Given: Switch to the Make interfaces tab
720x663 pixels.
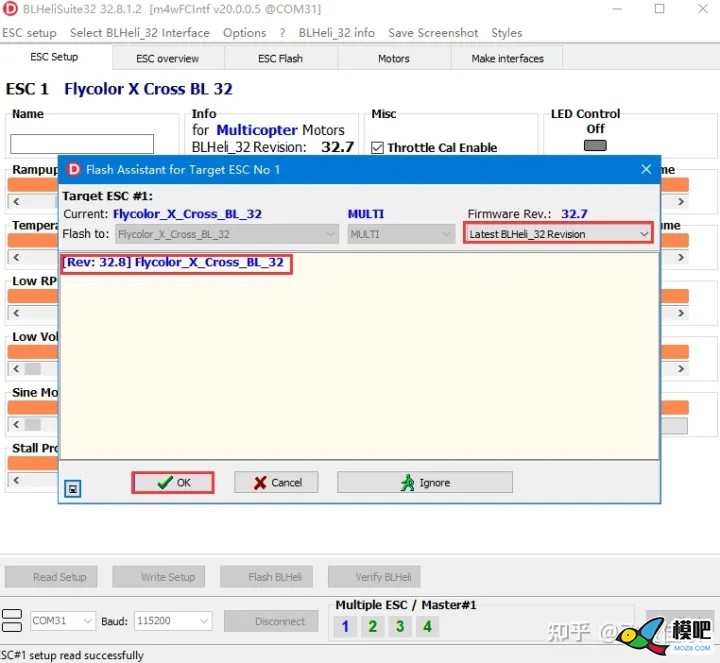Looking at the screenshot, I should point(507,58).
